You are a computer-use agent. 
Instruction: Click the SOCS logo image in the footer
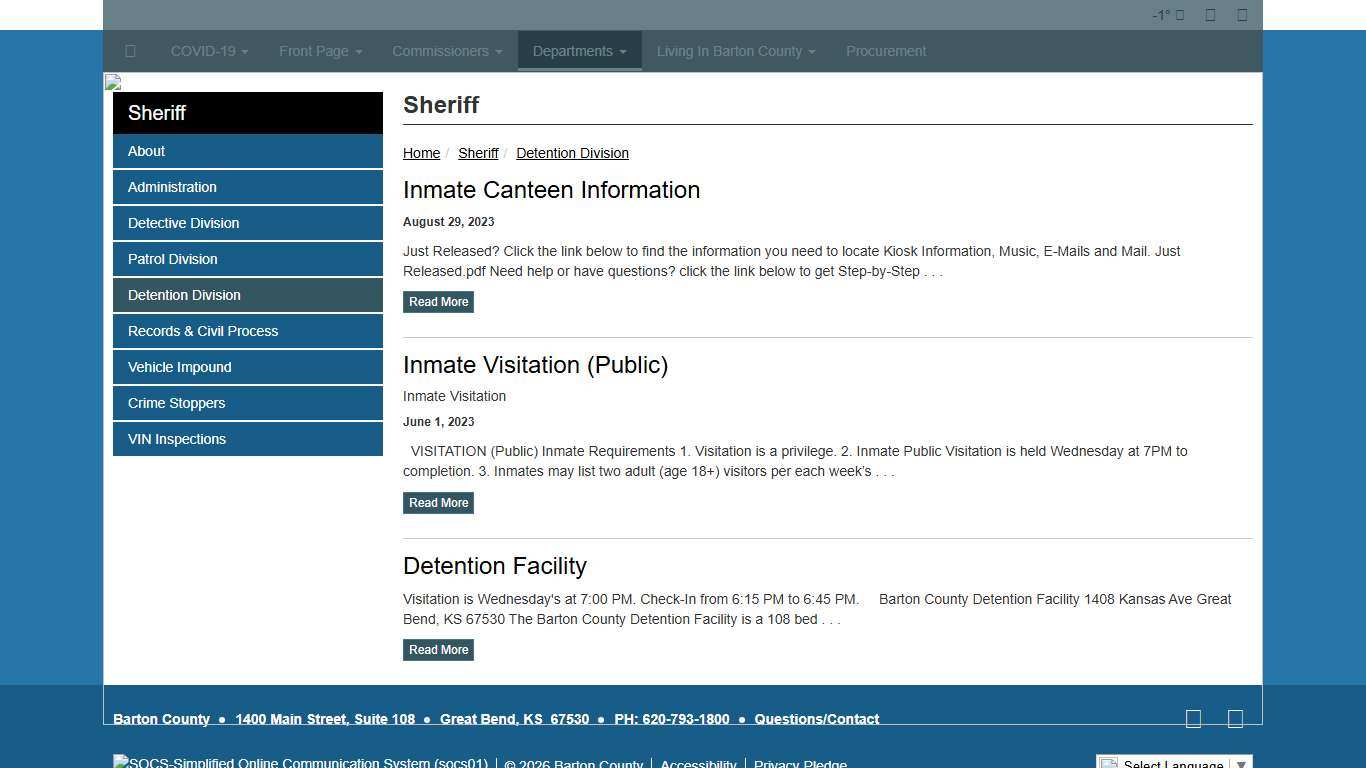(x=300, y=763)
